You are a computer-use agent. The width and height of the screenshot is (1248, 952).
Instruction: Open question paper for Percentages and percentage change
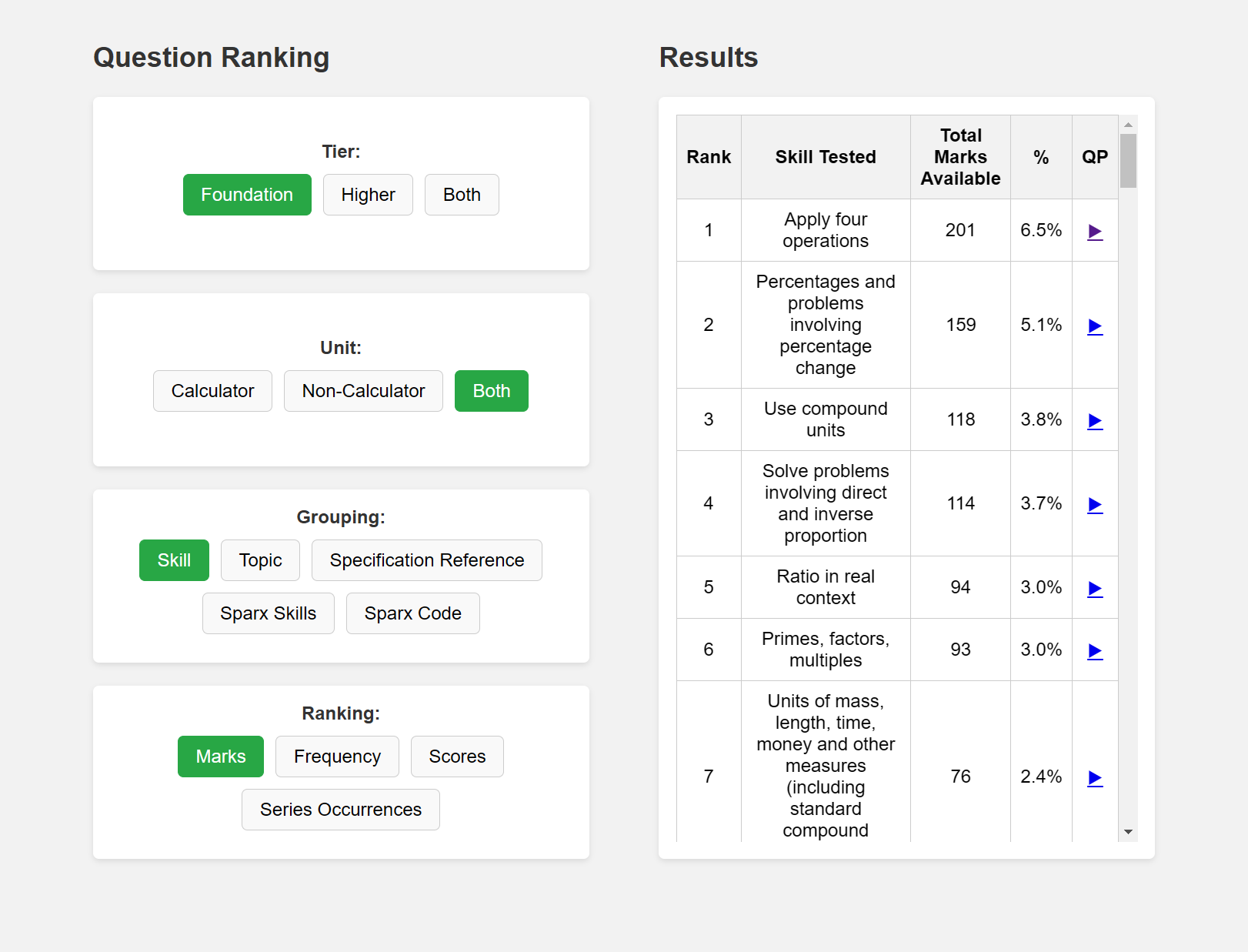point(1094,326)
